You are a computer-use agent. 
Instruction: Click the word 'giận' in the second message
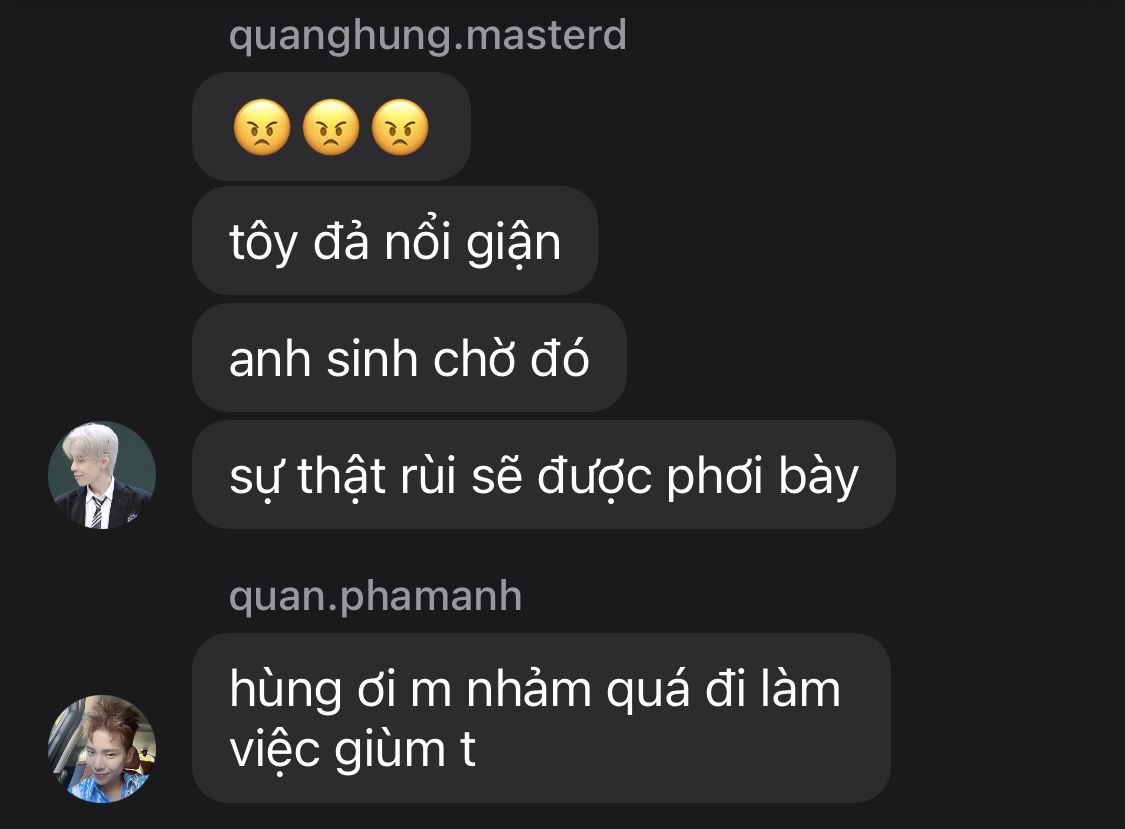click(513, 244)
